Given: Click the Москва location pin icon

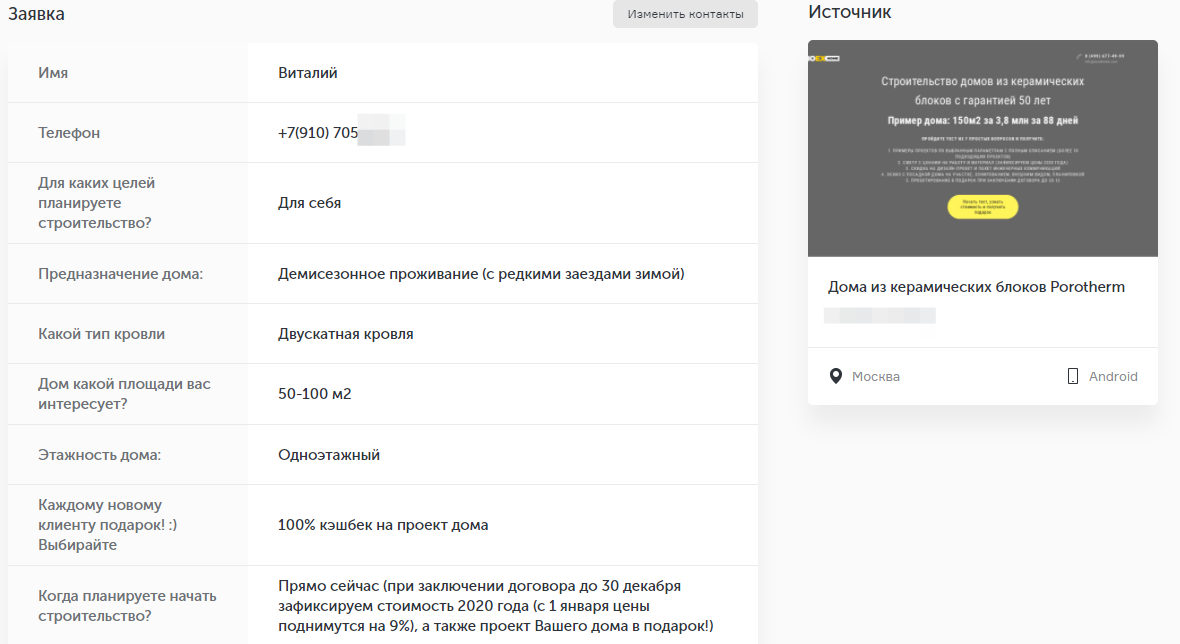Looking at the screenshot, I should tap(836, 377).
